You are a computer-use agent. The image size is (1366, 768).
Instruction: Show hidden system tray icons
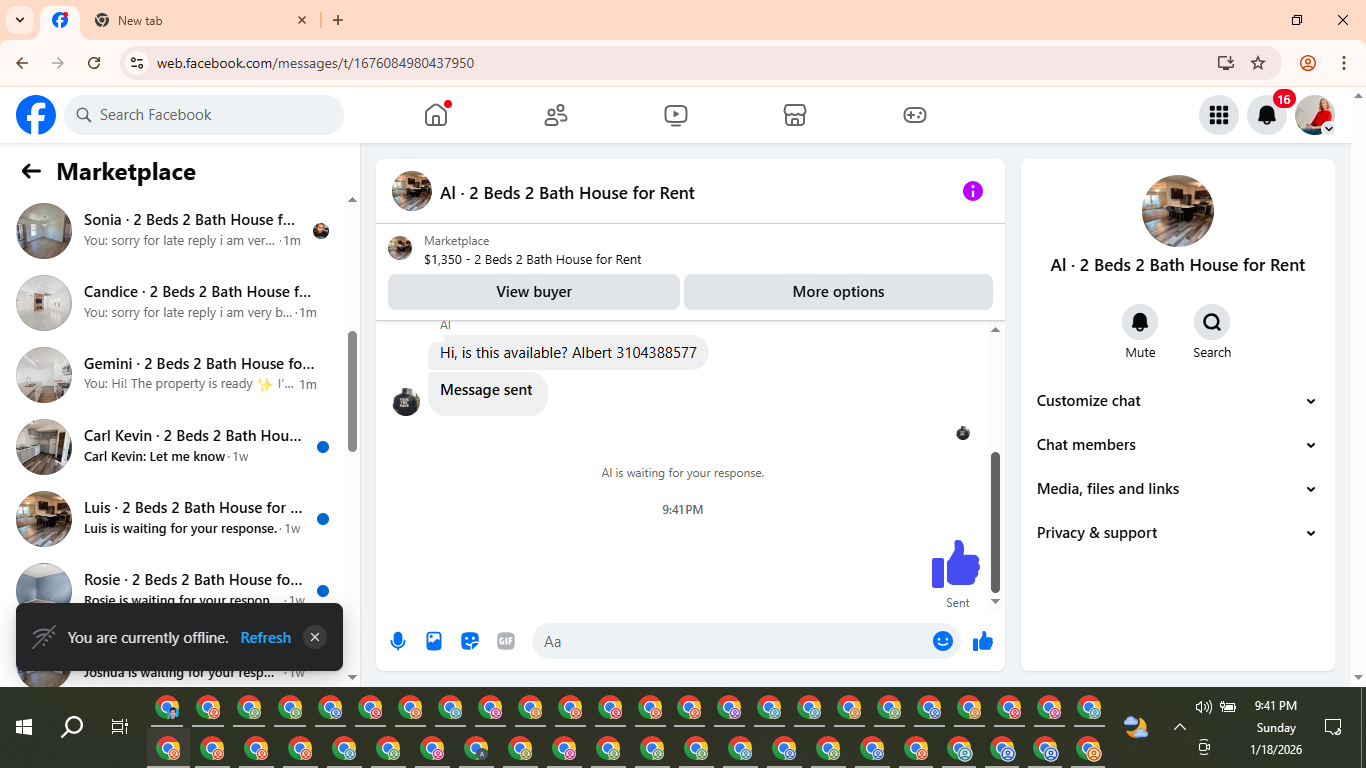1180,727
